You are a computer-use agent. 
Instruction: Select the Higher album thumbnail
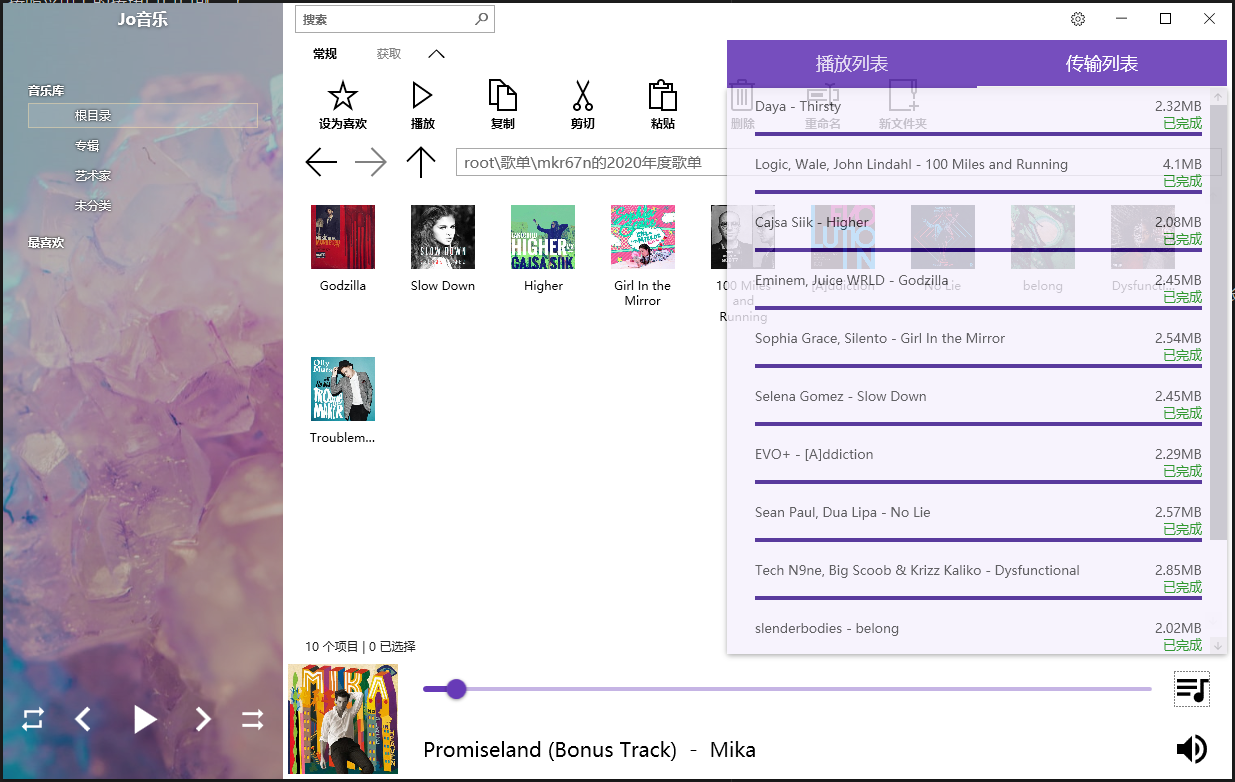tap(543, 237)
